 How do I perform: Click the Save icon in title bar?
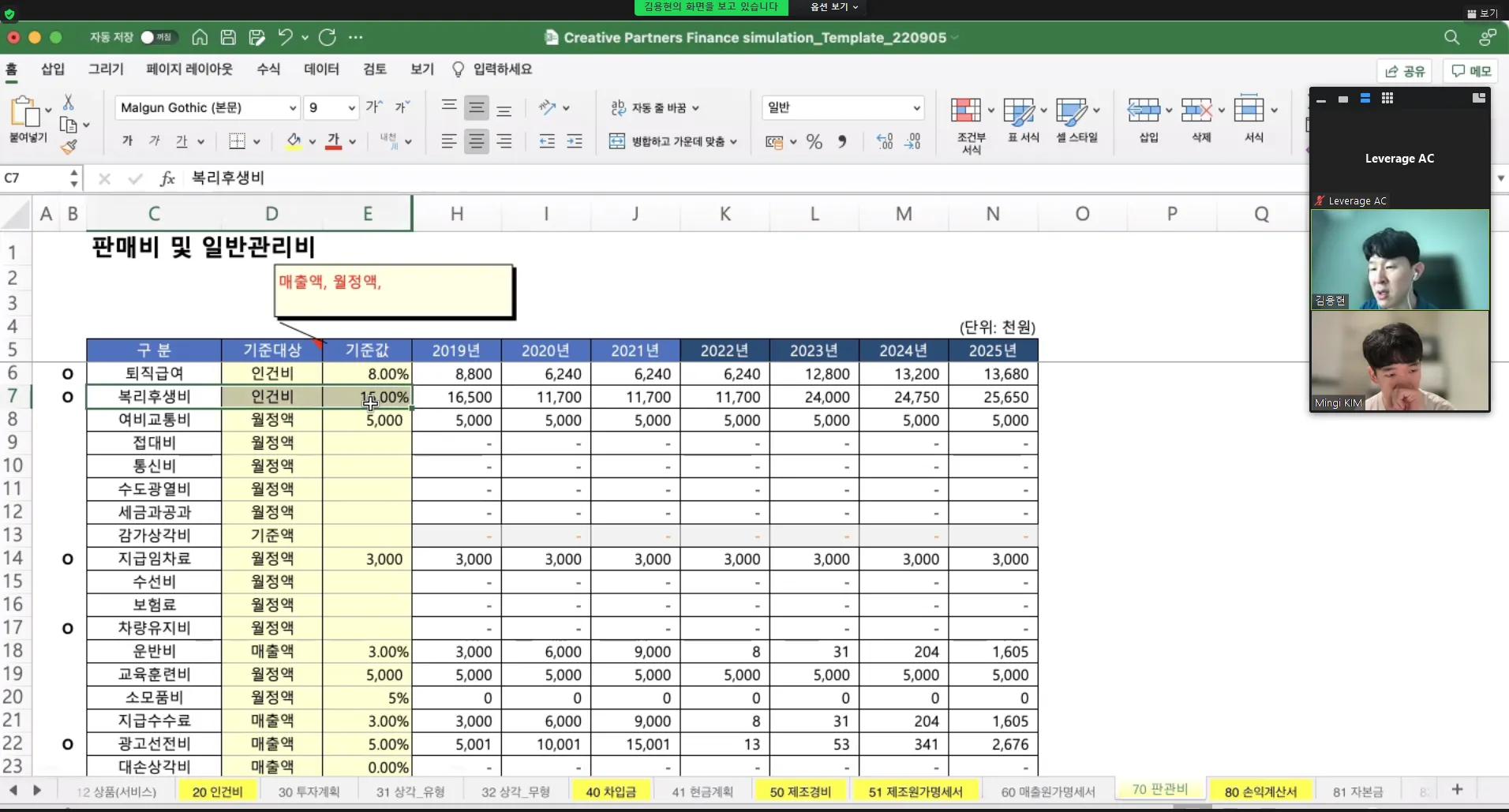[228, 37]
